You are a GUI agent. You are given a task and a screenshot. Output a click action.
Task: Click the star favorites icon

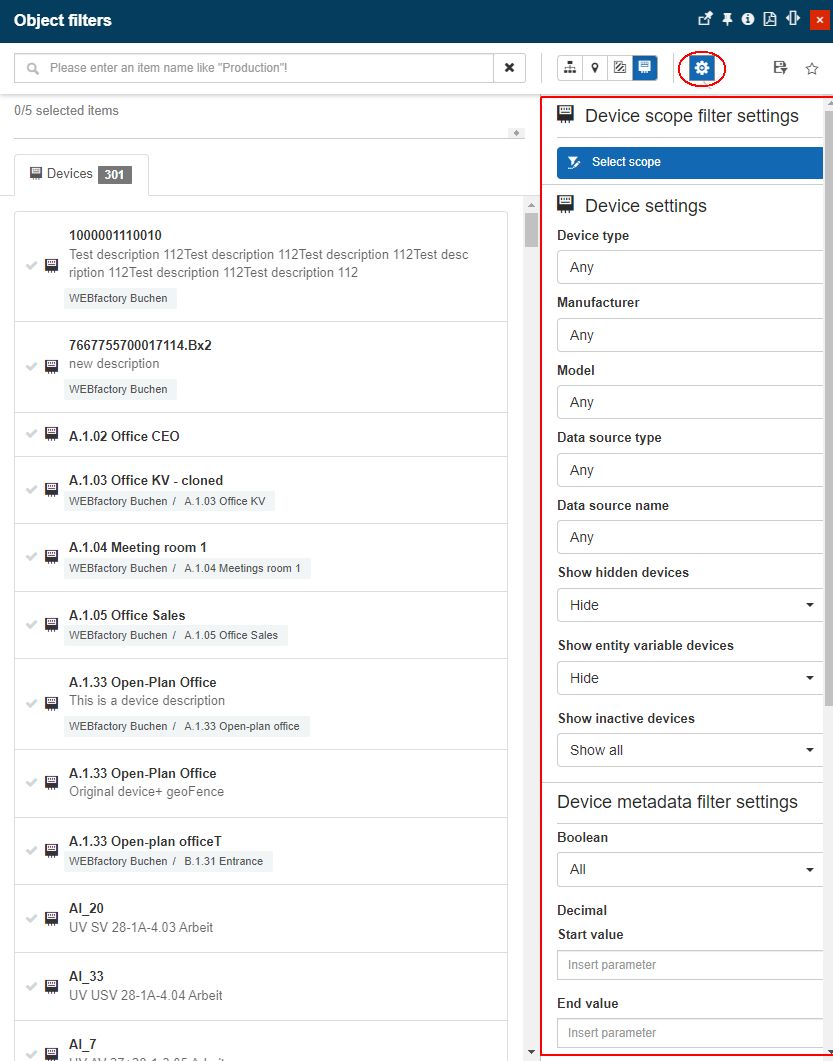click(x=812, y=68)
